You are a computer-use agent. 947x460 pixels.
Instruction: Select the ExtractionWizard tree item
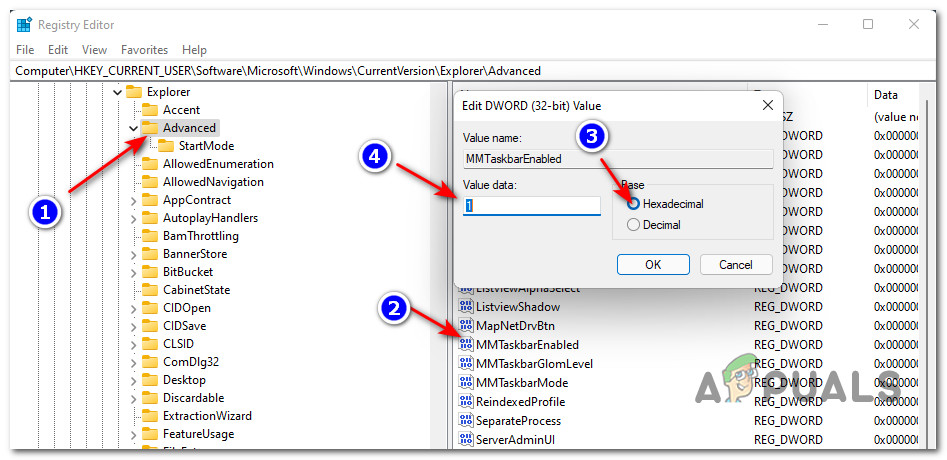pyautogui.click(x=207, y=416)
